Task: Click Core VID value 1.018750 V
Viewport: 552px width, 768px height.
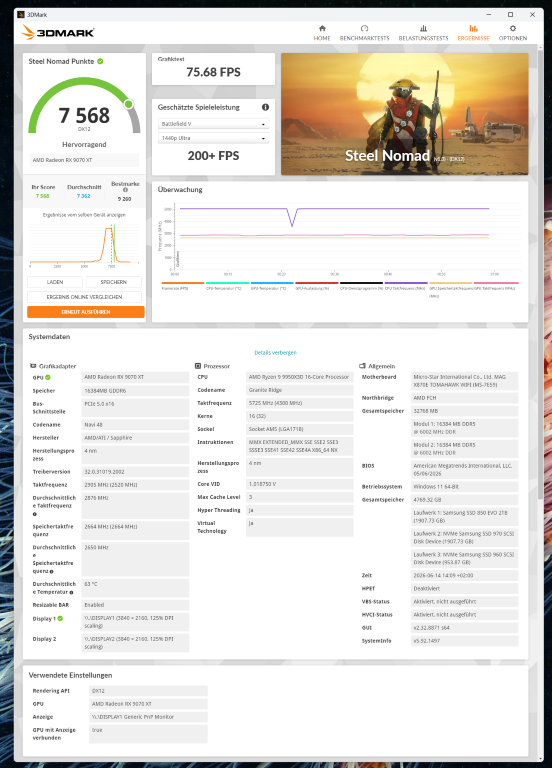Action: 300,484
